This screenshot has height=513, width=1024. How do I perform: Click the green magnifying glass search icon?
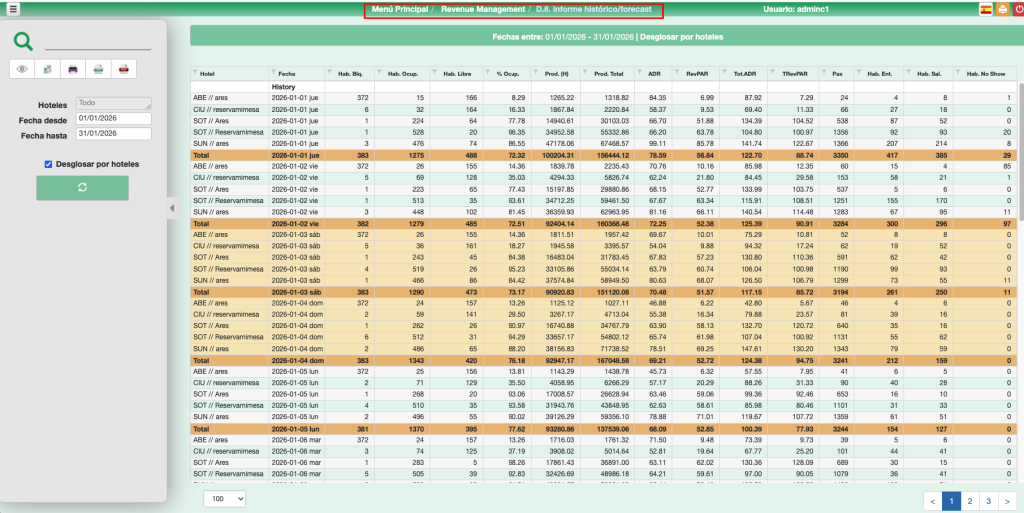pyautogui.click(x=24, y=42)
